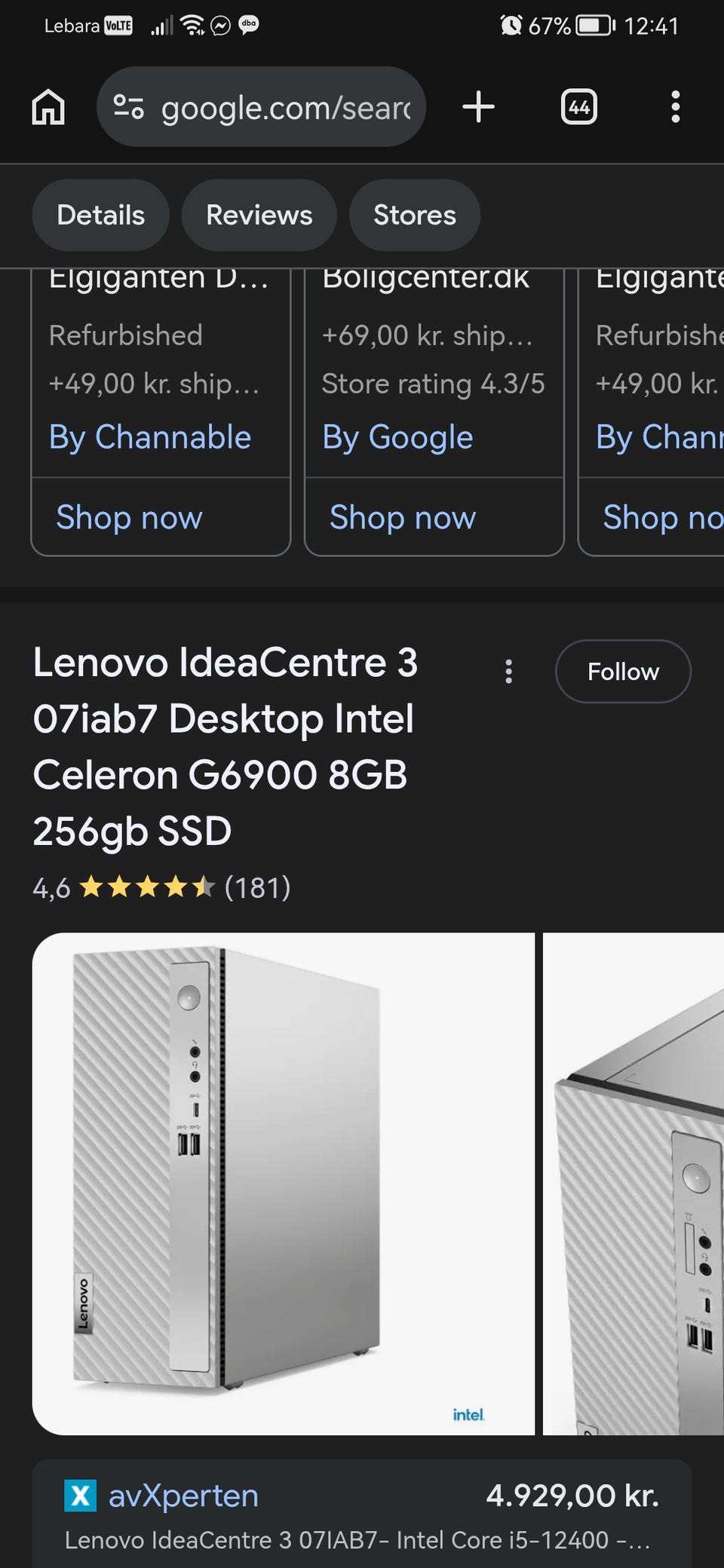
Task: Tap the avXperten store logo icon
Action: [x=80, y=1496]
